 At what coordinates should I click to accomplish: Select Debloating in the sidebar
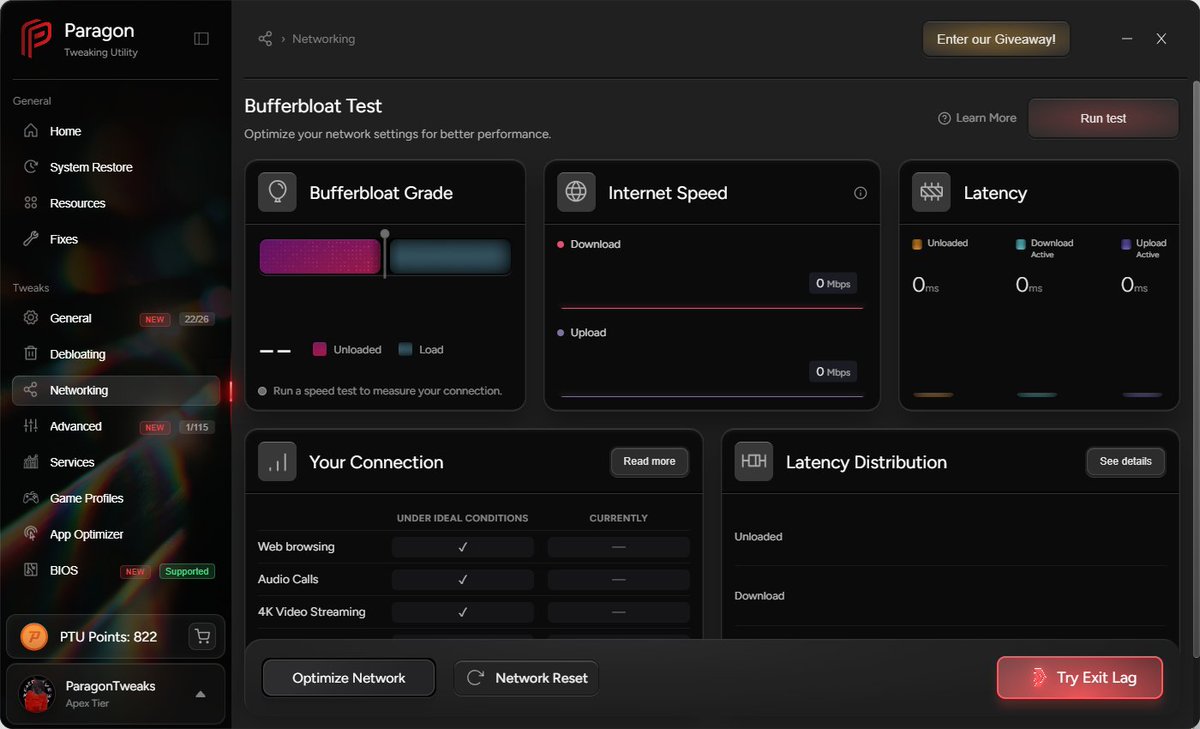click(116, 354)
